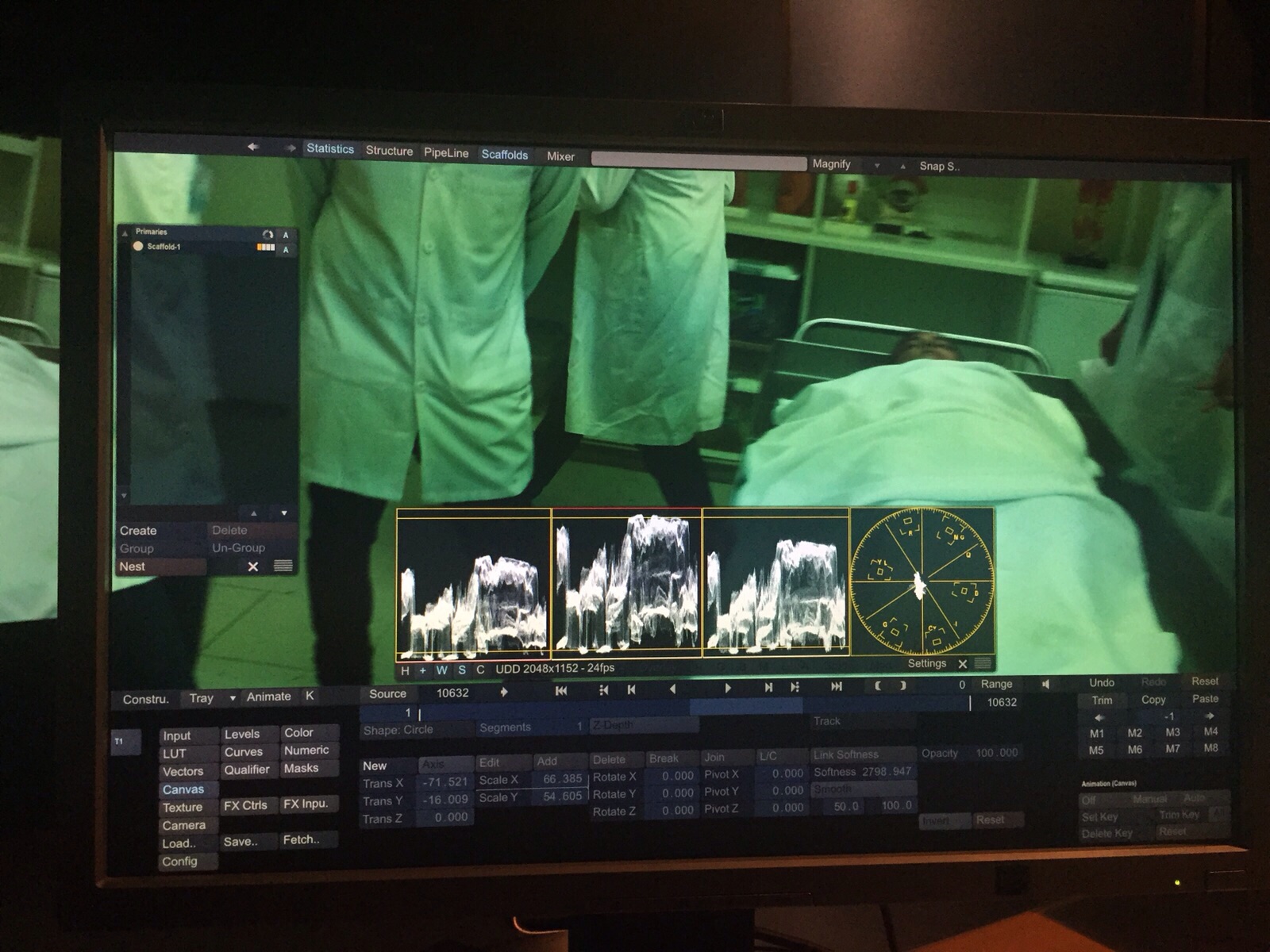Image resolution: width=1270 pixels, height=952 pixels.
Task: Move the scaffold down with the down arrow
Action: coord(283,513)
